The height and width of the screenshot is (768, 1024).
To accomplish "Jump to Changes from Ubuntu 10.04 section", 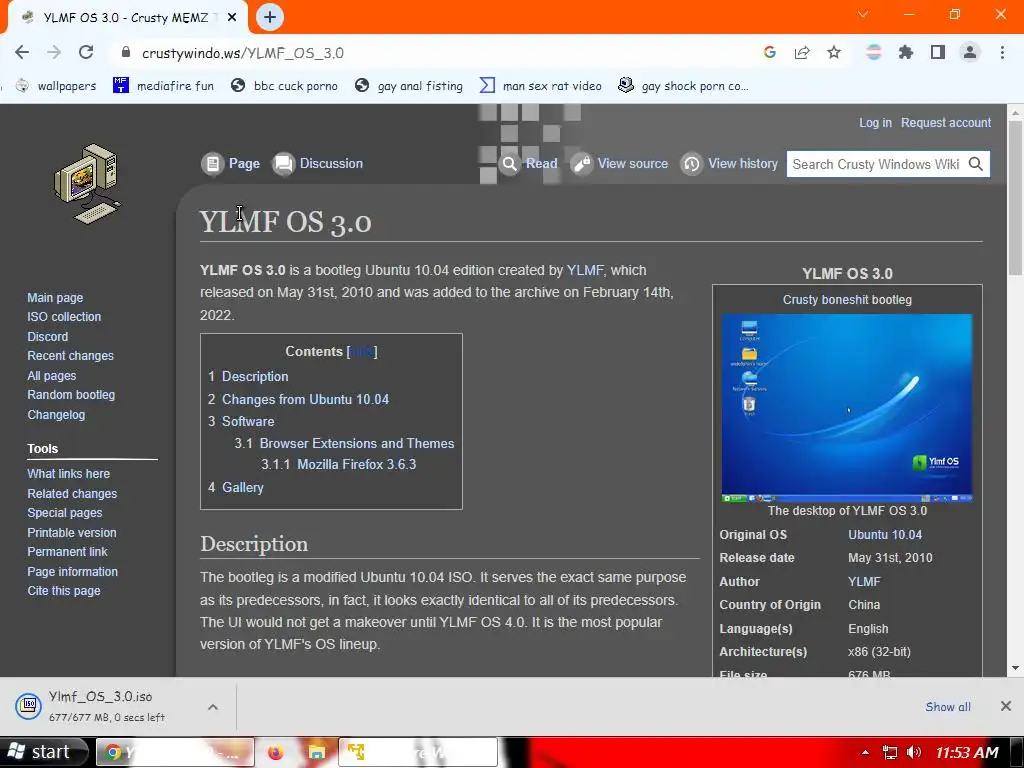I will 306,399.
